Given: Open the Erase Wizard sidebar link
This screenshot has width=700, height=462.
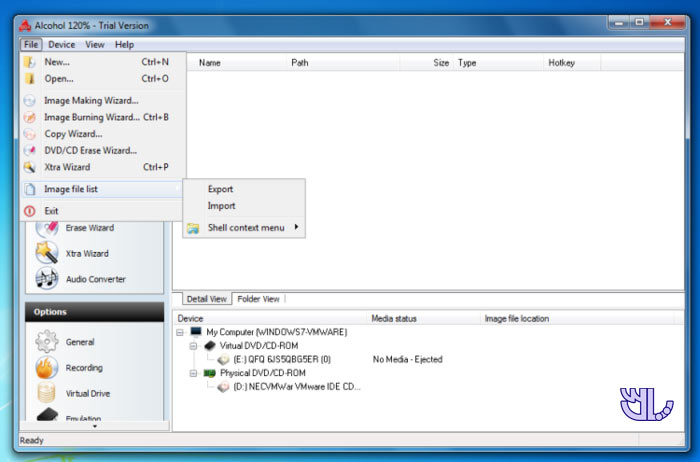Looking at the screenshot, I should click(x=90, y=228).
